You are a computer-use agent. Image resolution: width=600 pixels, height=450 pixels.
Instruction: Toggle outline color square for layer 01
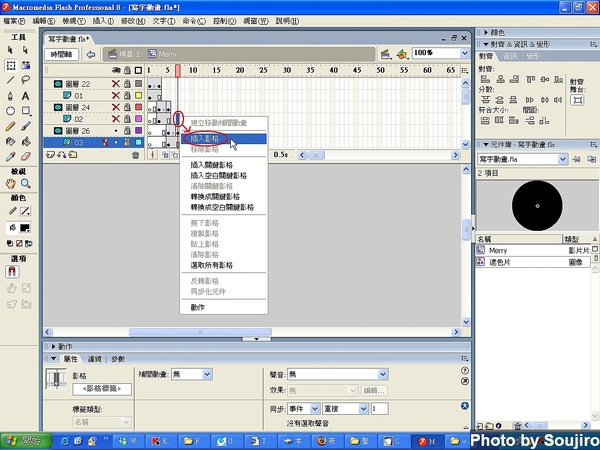coord(139,95)
